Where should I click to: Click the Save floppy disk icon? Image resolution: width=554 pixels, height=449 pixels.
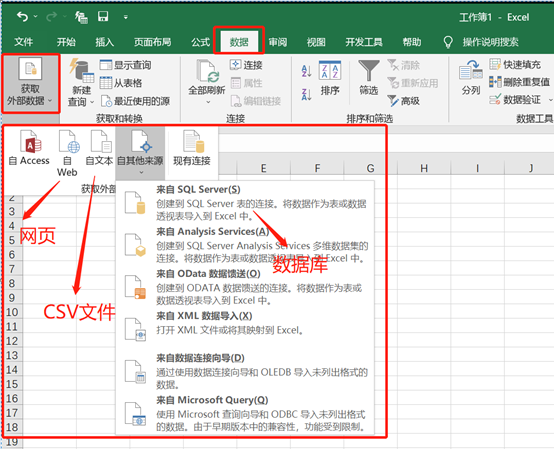point(103,16)
